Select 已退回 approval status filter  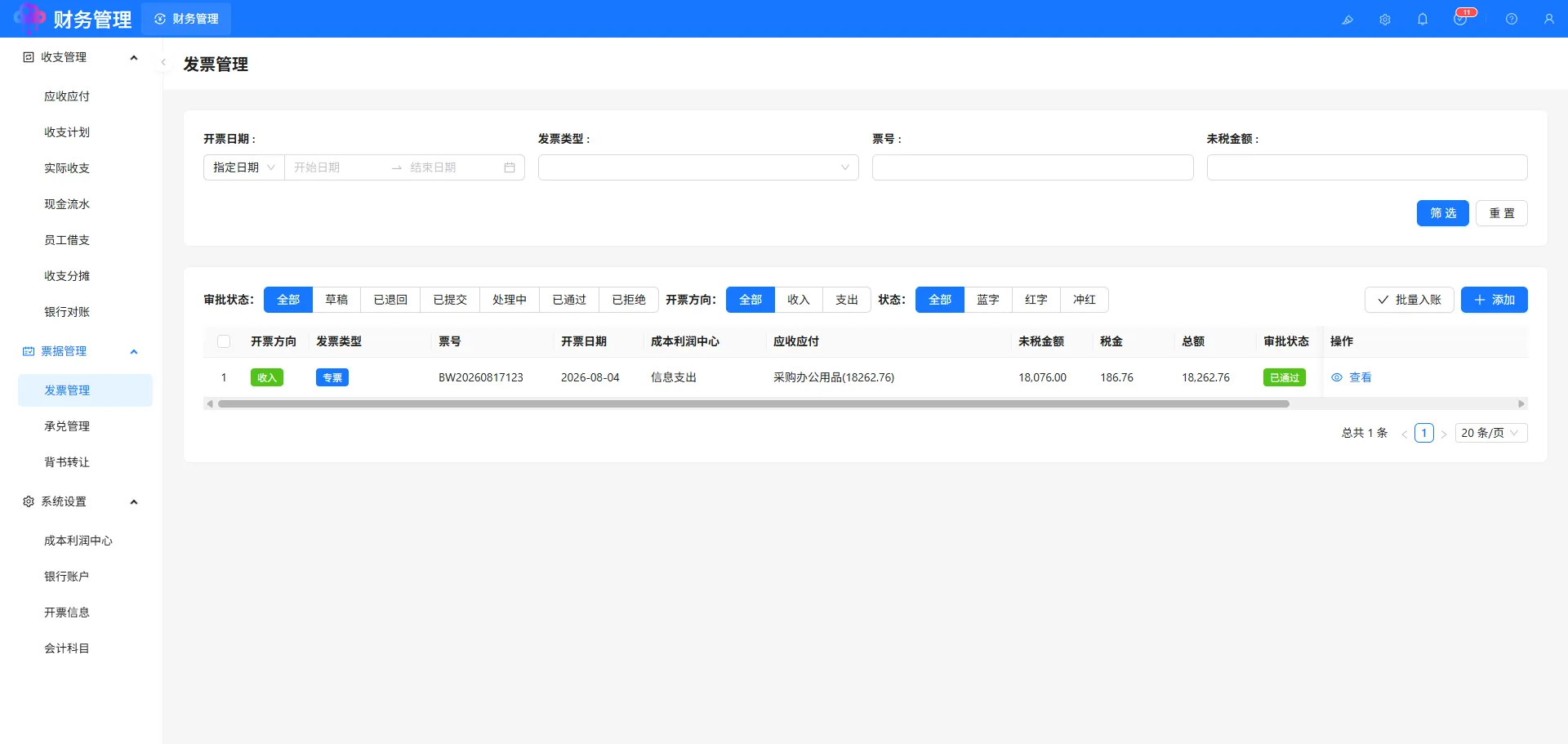(x=390, y=300)
